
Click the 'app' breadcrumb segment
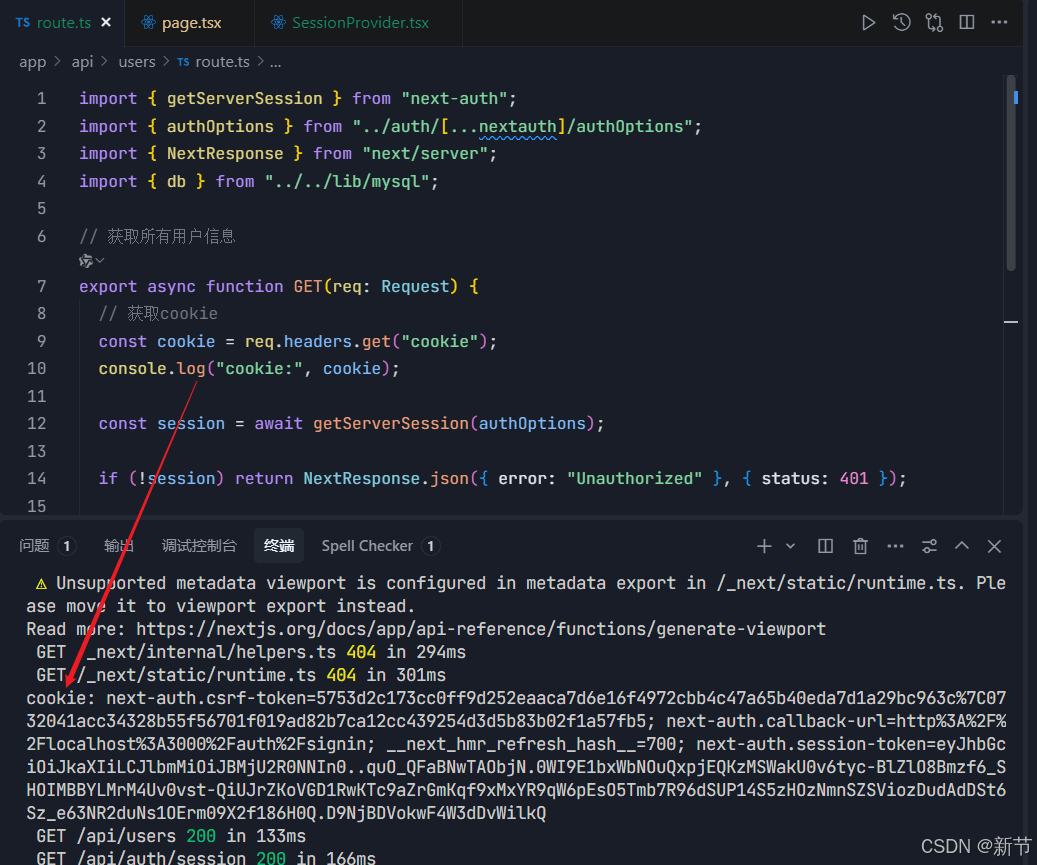[32, 62]
